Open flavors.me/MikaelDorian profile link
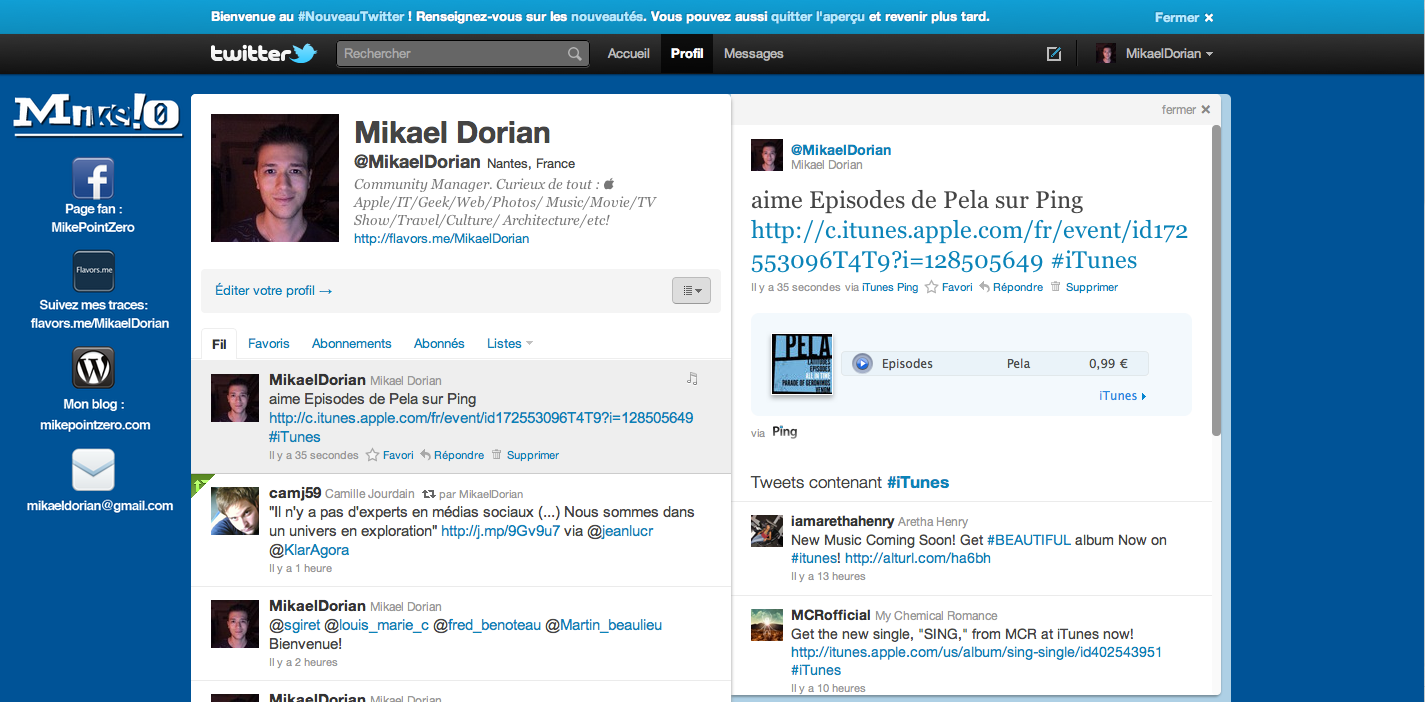Viewport: 1425px width, 702px height. click(x=442, y=239)
